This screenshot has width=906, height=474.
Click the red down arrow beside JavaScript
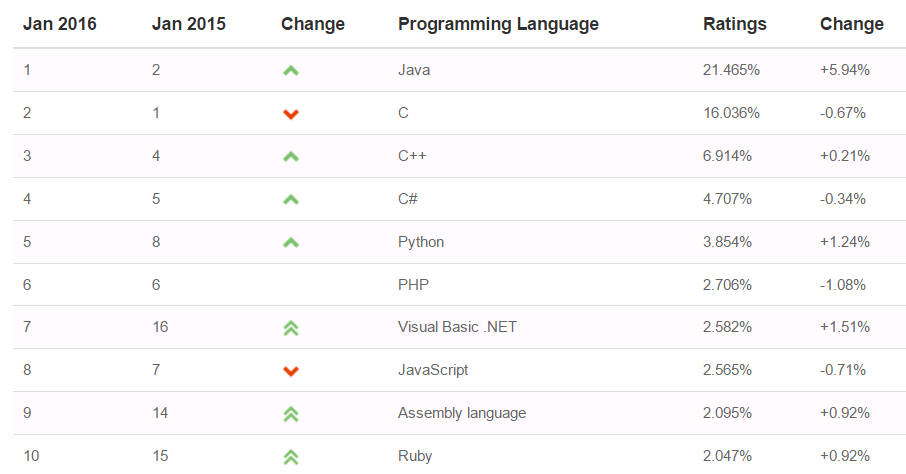click(x=291, y=371)
